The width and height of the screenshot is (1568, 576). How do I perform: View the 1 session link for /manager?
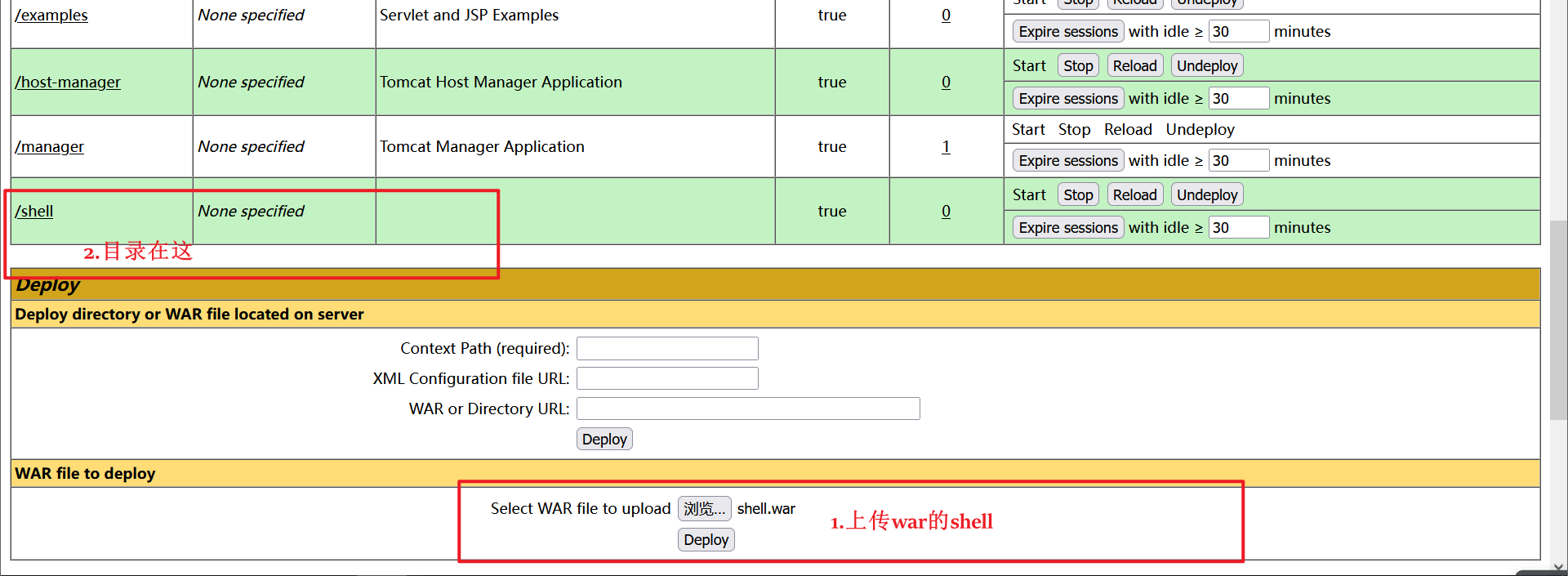[946, 147]
